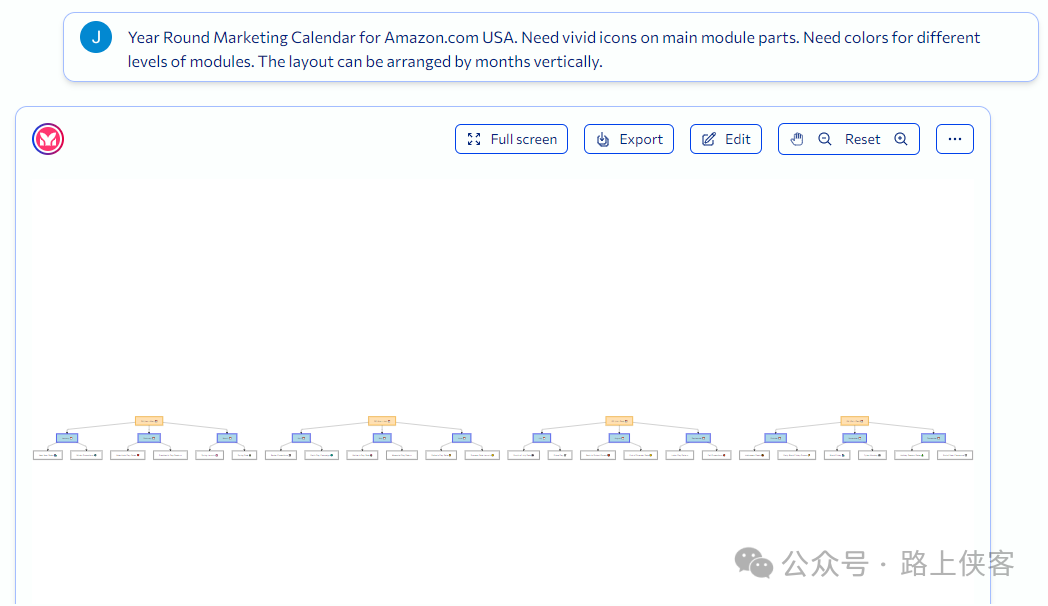Click the leftmost white leaf node
The height and width of the screenshot is (606, 1048).
click(x=48, y=455)
